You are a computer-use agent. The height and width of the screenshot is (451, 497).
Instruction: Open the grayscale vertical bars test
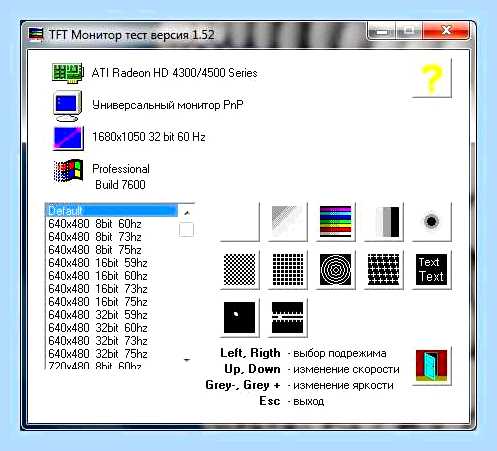coord(384,221)
